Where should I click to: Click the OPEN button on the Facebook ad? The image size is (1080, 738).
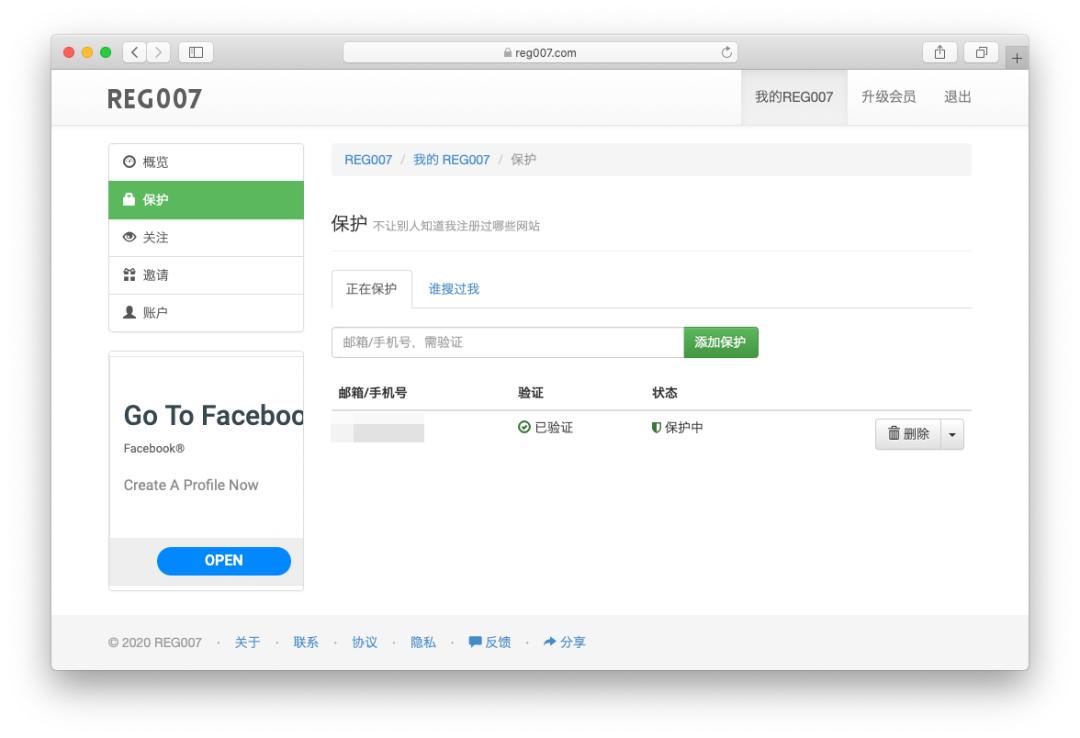(223, 561)
